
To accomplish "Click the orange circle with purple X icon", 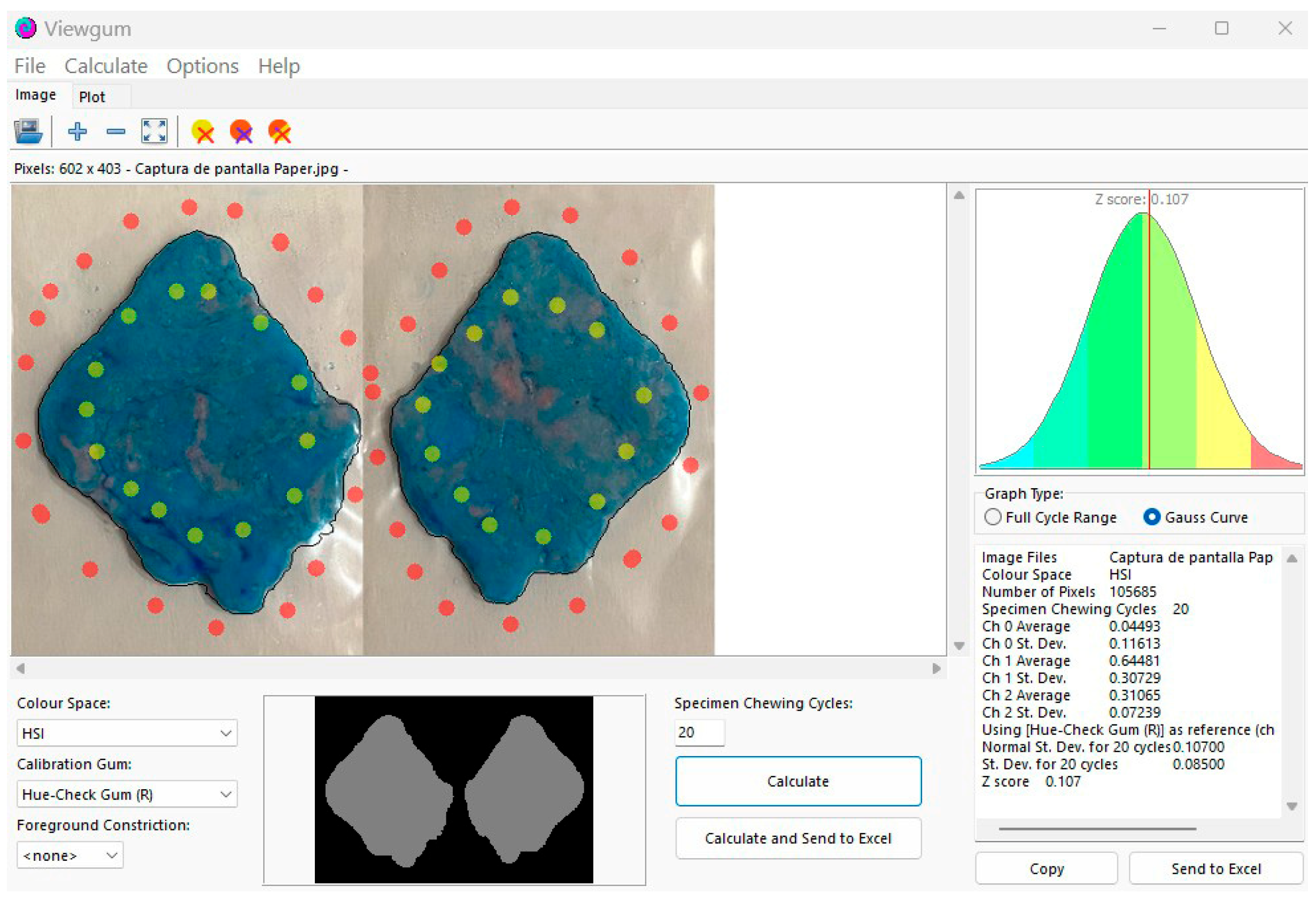I will (x=241, y=132).
